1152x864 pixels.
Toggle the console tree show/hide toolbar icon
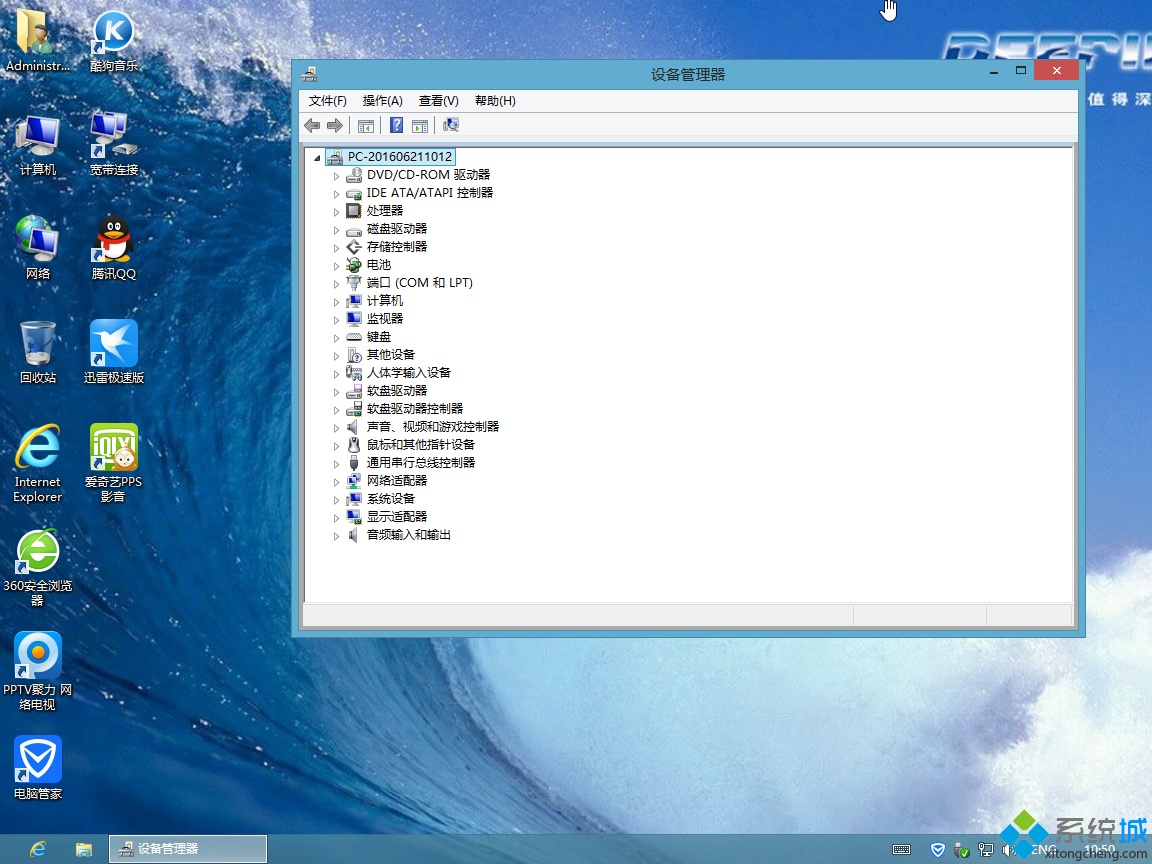point(366,124)
